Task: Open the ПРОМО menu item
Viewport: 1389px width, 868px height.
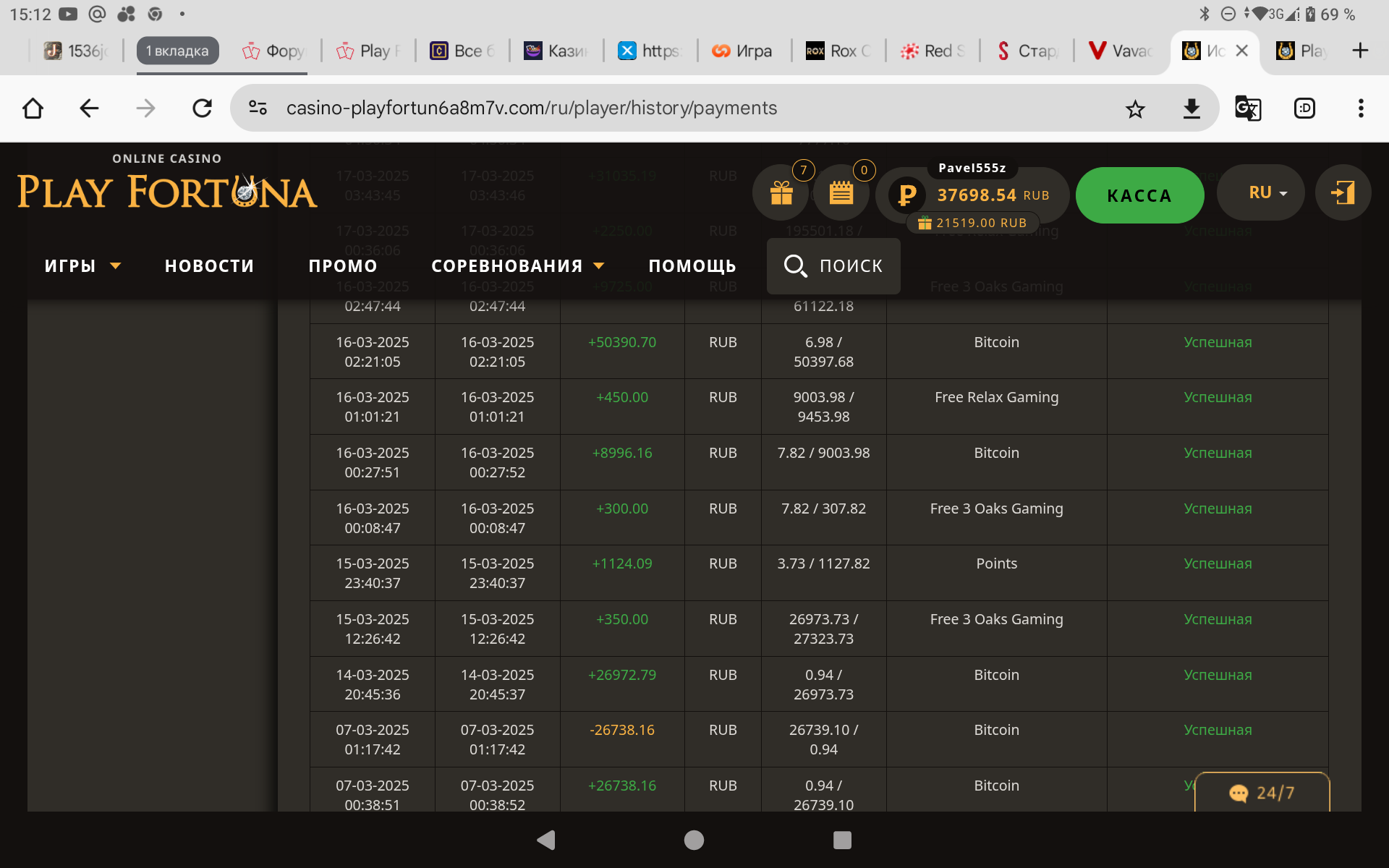Action: pos(343,266)
